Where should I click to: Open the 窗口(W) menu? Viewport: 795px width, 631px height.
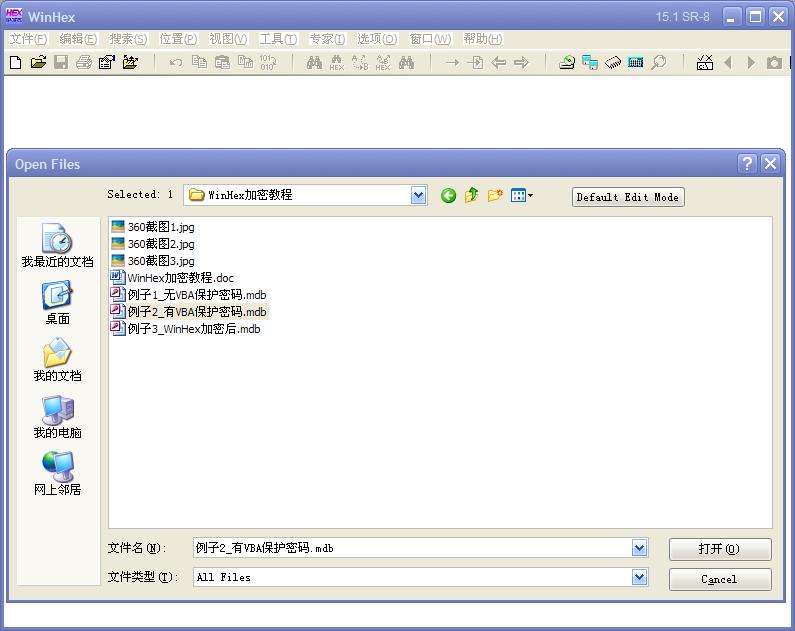click(430, 39)
